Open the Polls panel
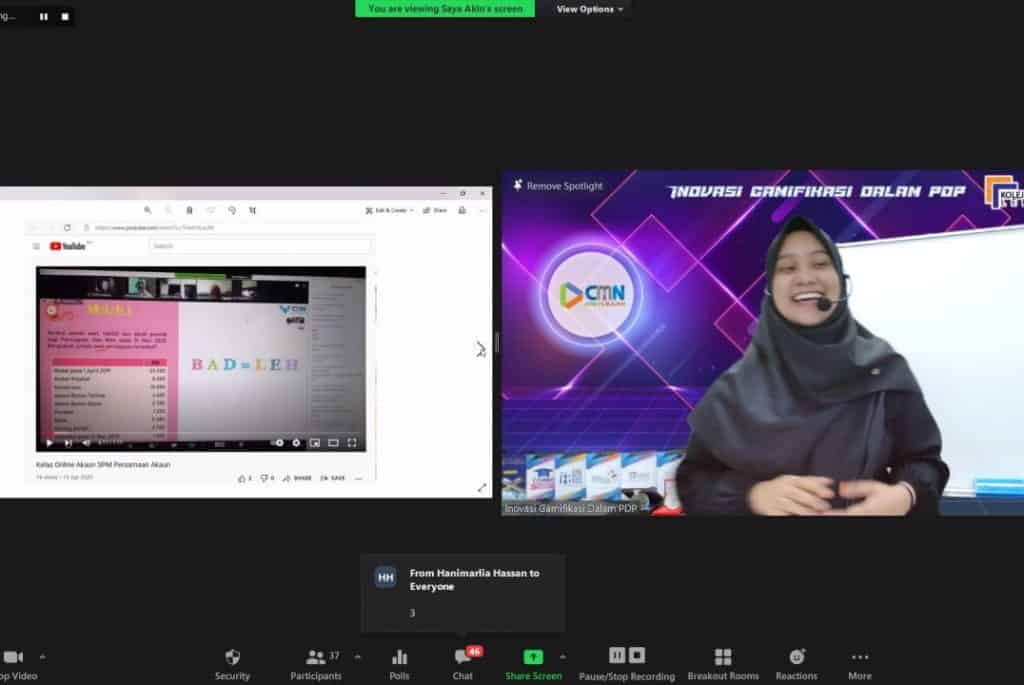1024x685 pixels. point(399,658)
